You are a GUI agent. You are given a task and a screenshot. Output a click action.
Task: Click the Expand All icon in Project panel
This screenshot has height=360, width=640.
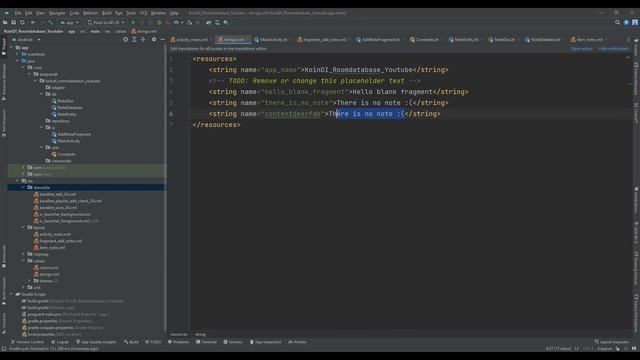point(134,40)
